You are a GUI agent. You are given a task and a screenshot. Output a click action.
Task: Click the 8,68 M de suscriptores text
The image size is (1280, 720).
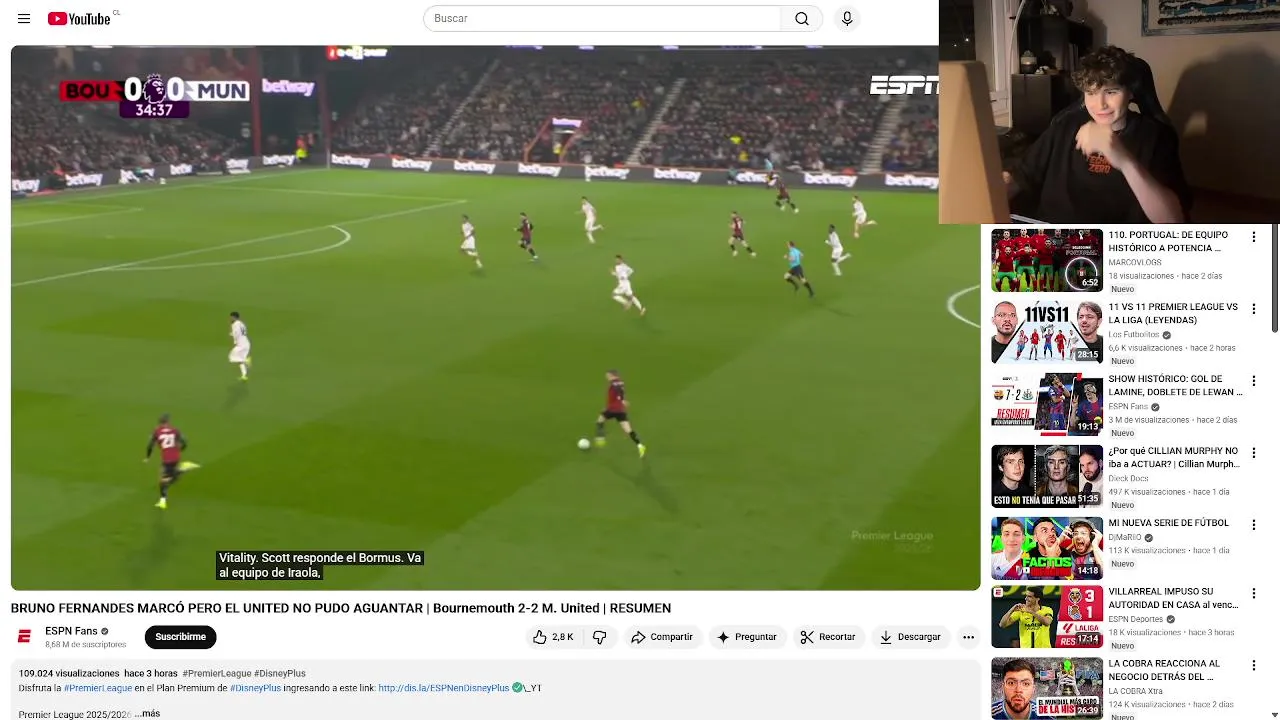(x=85, y=645)
